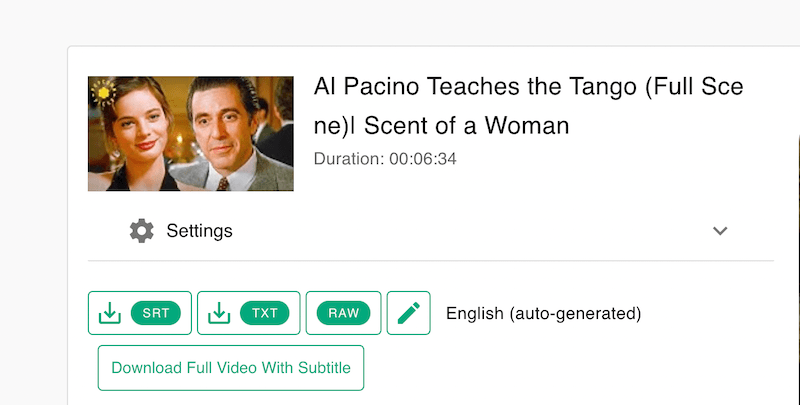Viewport: 800px width, 405px height.
Task: Expand Settings with the chevron arrow
Action: coord(720,231)
